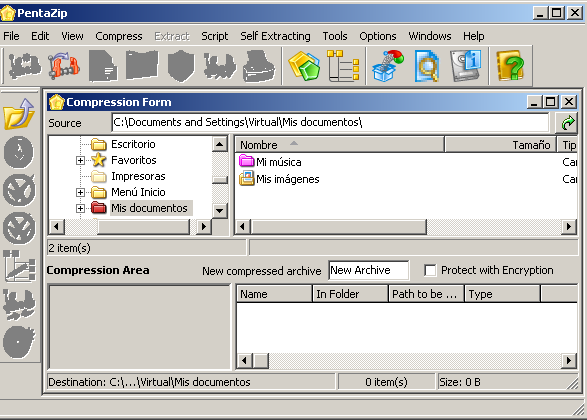
Task: Expand the Mis documentos tree node
Action: [80, 208]
